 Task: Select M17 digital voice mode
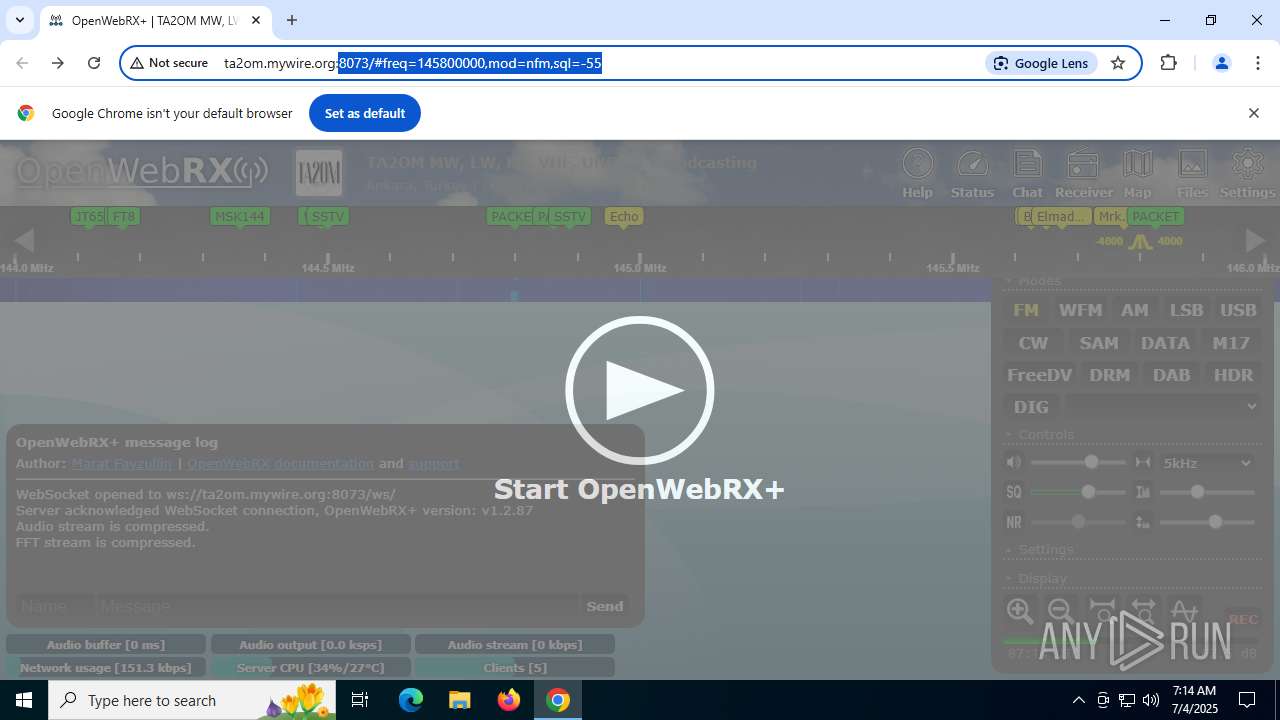[1231, 343]
